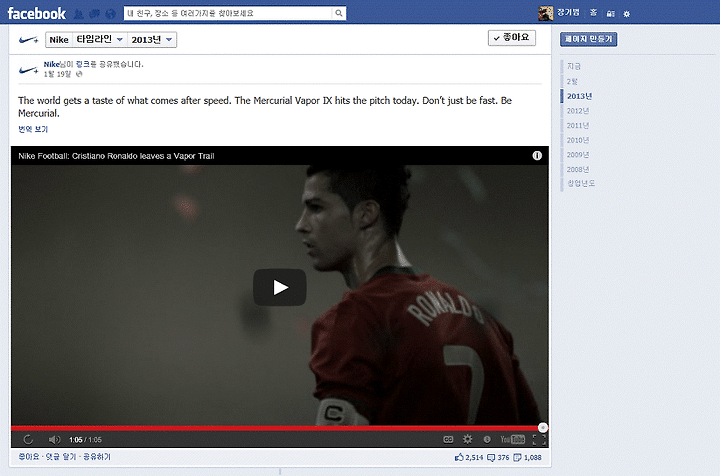The height and width of the screenshot is (476, 720).
Task: Click the Nike page name button
Action: point(59,39)
